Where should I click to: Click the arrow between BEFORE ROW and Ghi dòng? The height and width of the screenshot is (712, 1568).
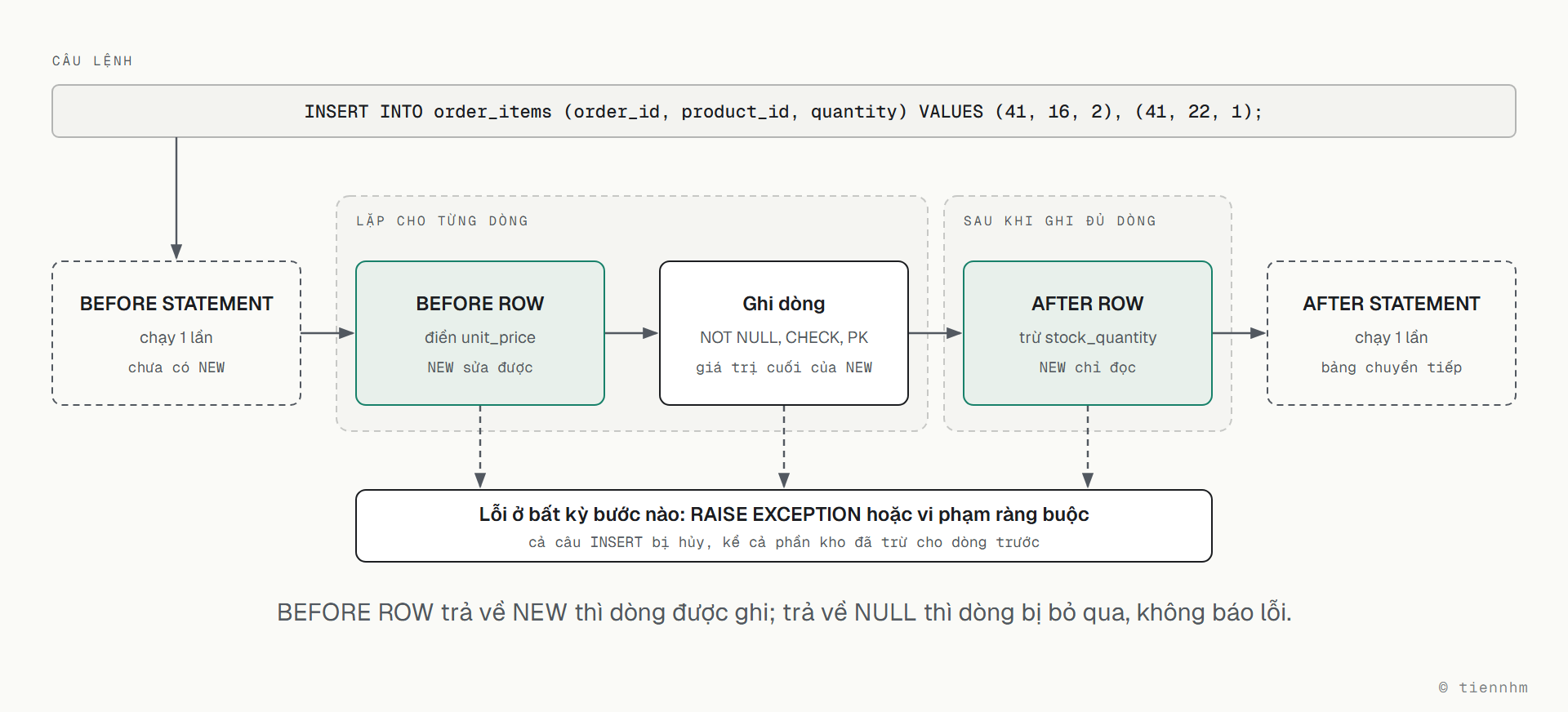coord(632,333)
